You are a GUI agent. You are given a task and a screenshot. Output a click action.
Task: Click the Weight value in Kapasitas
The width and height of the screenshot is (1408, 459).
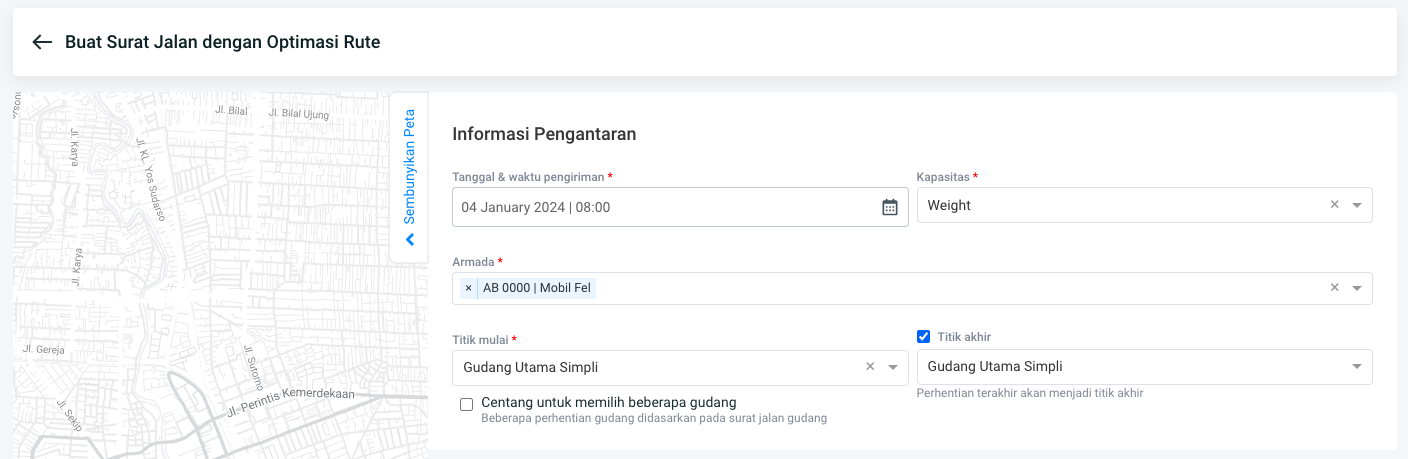coord(949,205)
